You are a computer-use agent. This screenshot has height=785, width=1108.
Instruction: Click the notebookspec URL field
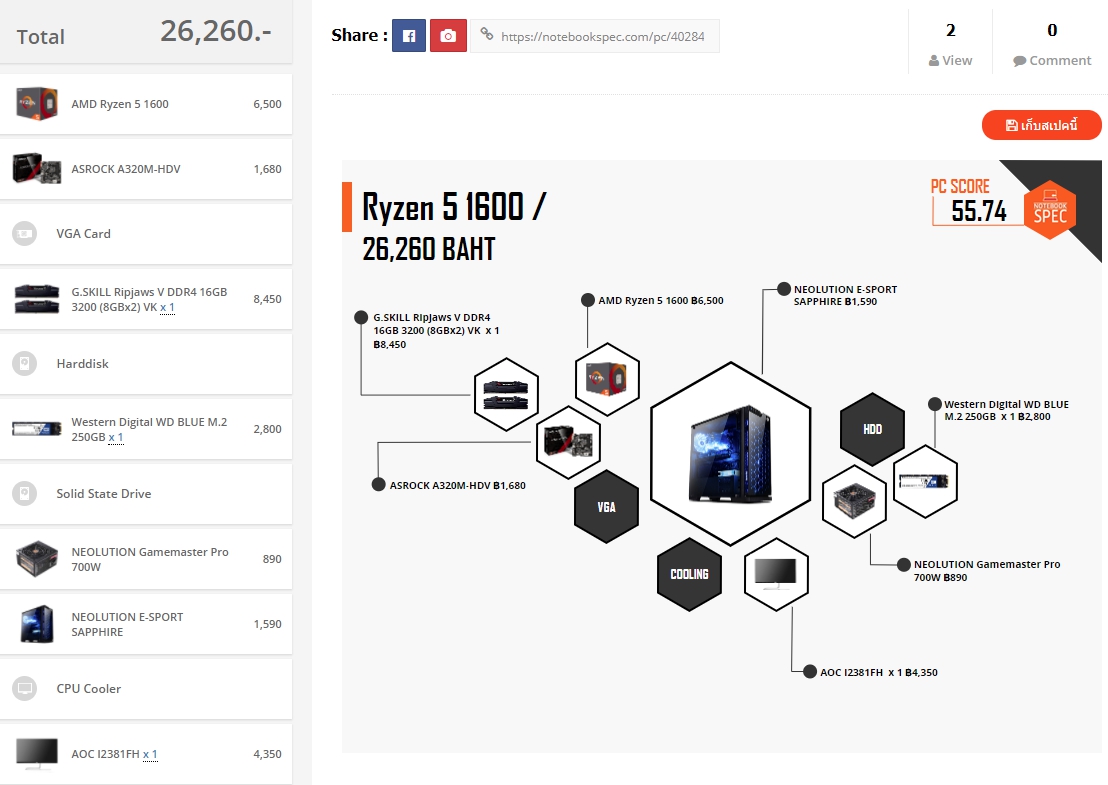[x=595, y=36]
